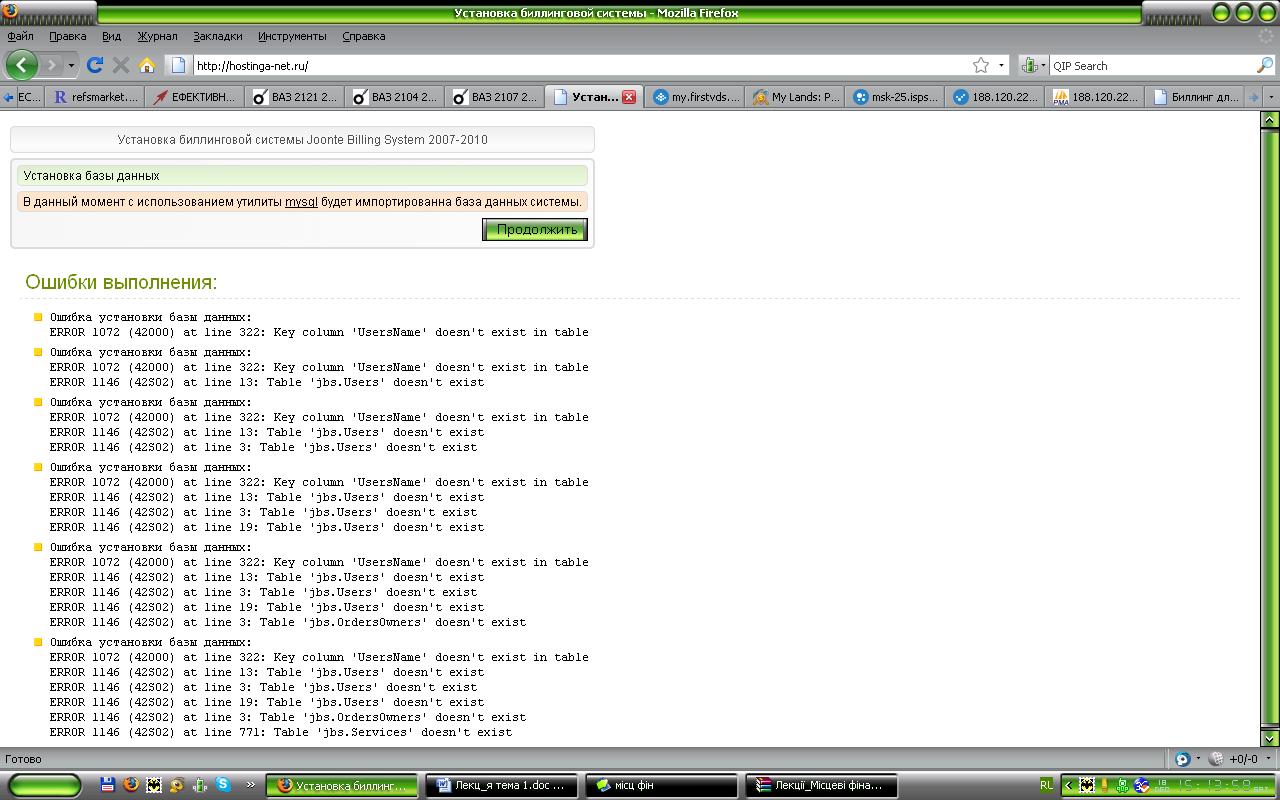Image resolution: width=1280 pixels, height=800 pixels.
Task: Open the Закладки menu
Action: coord(217,36)
